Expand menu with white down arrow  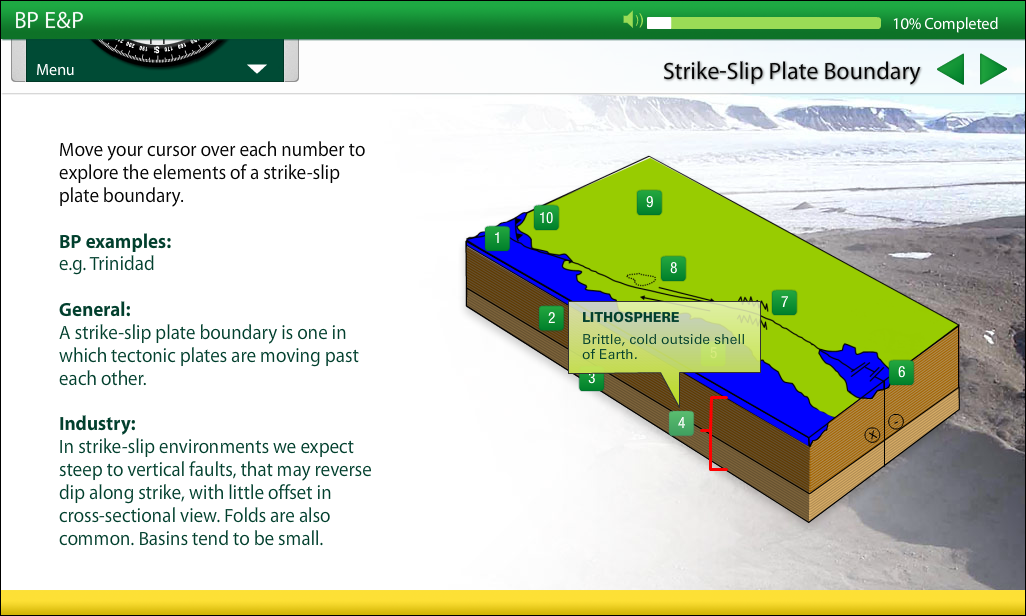click(x=257, y=70)
